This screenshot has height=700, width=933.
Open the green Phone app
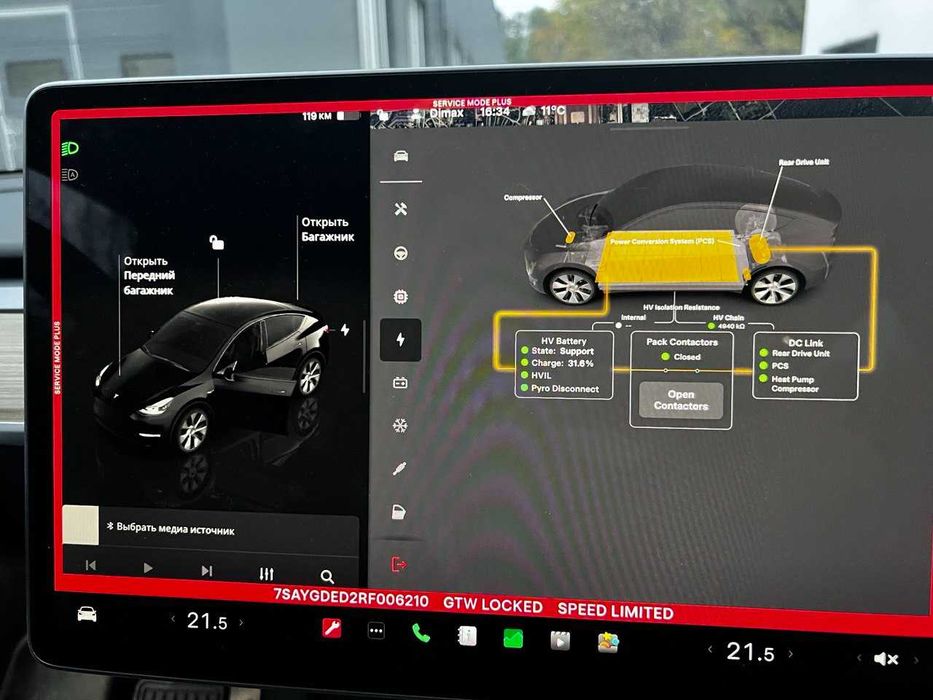[421, 633]
